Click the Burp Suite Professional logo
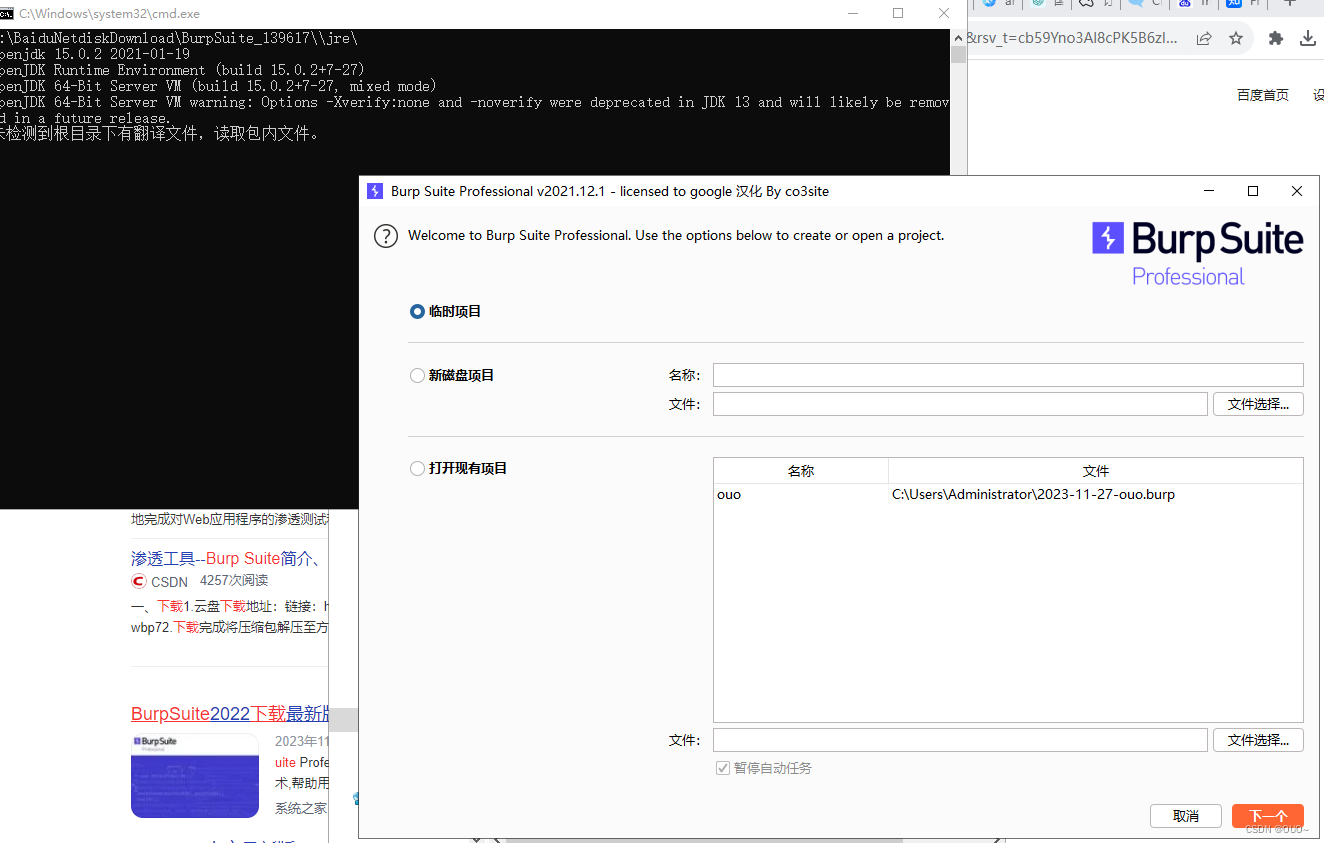This screenshot has height=843, width=1324. click(1198, 254)
